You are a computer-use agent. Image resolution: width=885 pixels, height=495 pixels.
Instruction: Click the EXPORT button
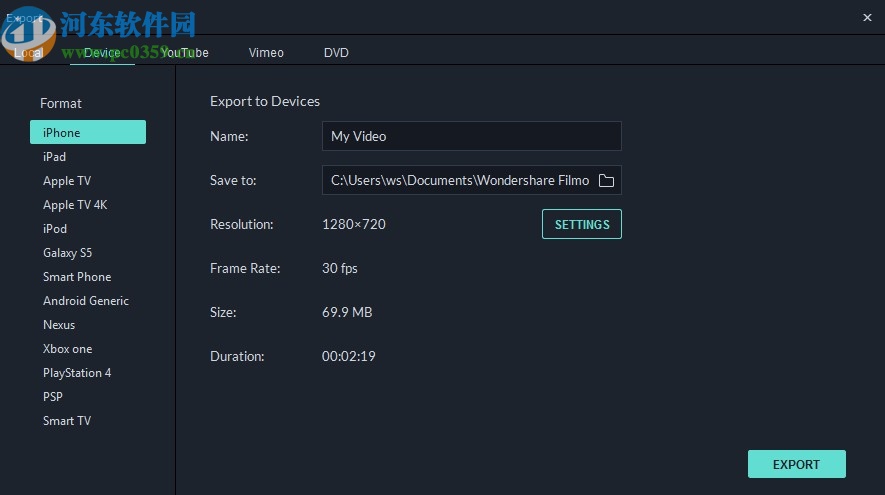click(796, 464)
